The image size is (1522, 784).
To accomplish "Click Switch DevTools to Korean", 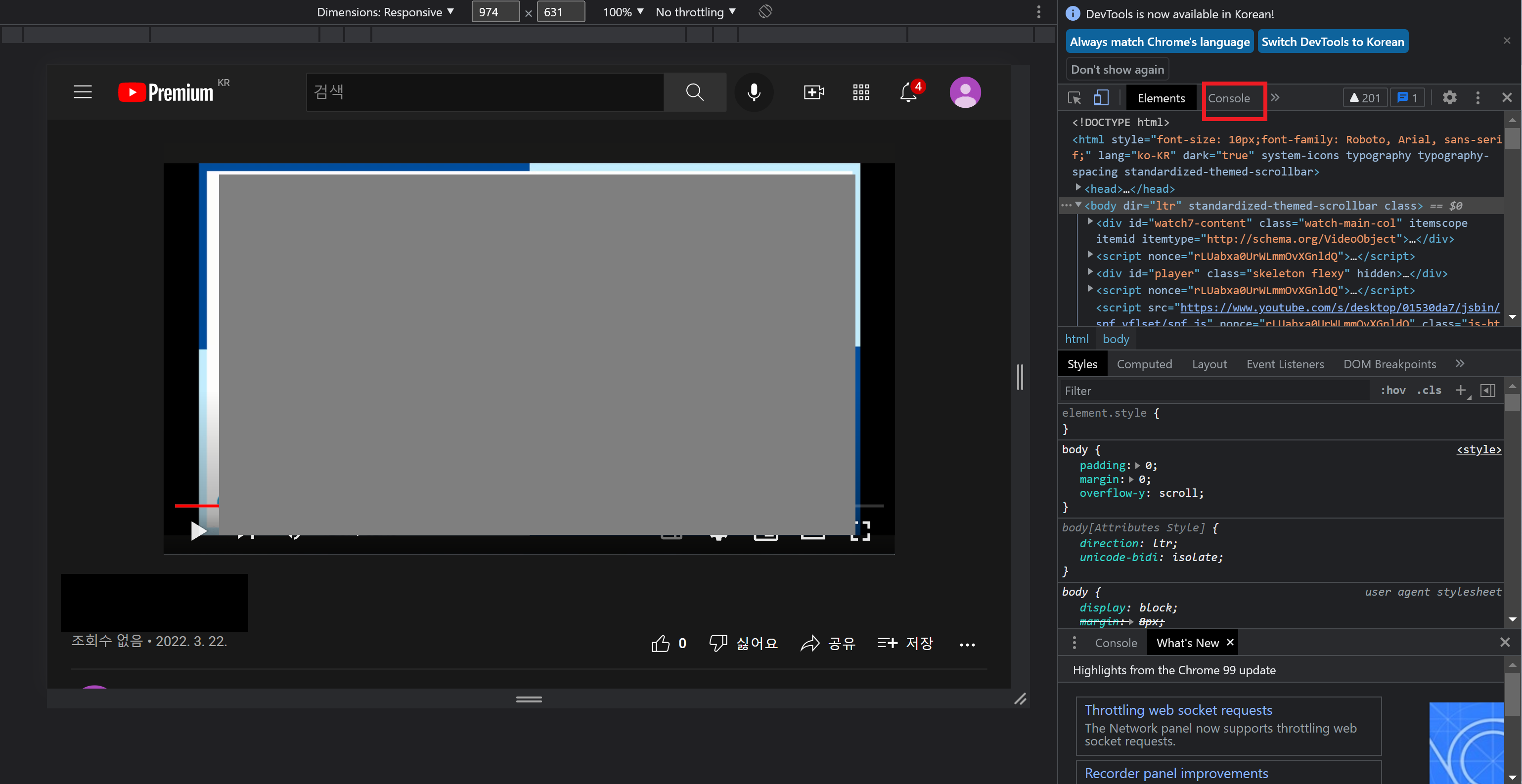I will (1332, 42).
